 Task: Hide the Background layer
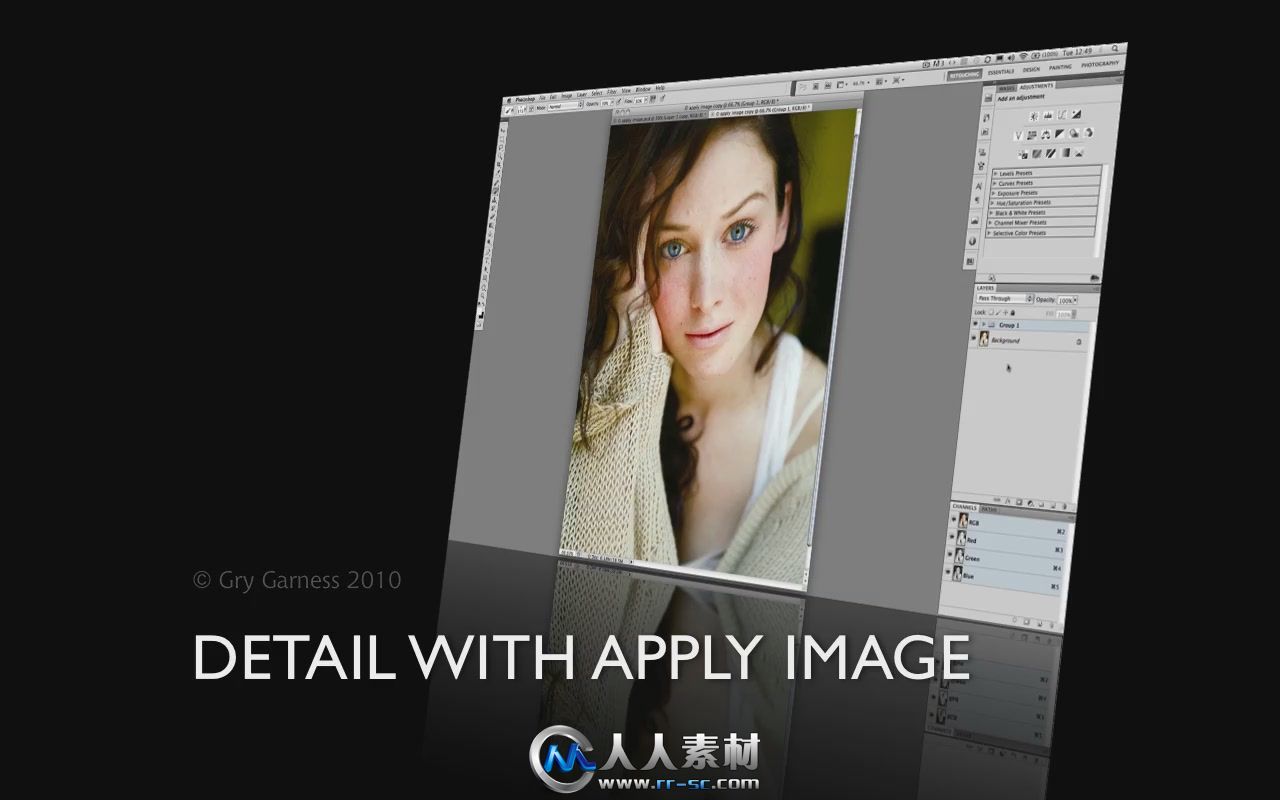(x=974, y=338)
